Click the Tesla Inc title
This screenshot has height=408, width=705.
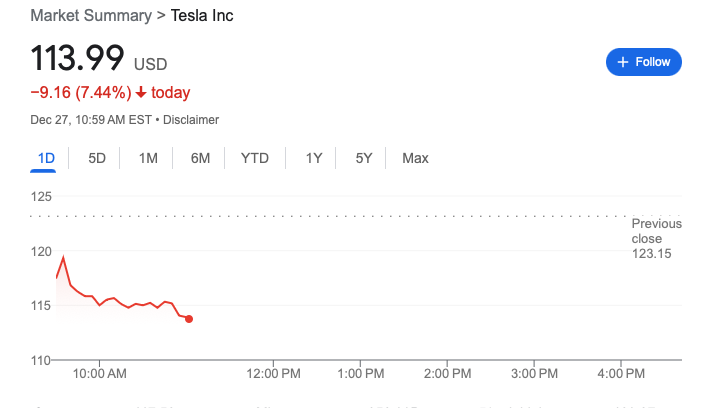pyautogui.click(x=202, y=16)
